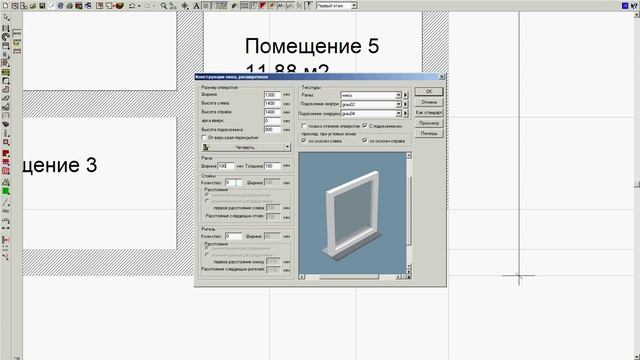
Task: Click the preview horizontal scrollbar thumb
Action: (x=349, y=277)
